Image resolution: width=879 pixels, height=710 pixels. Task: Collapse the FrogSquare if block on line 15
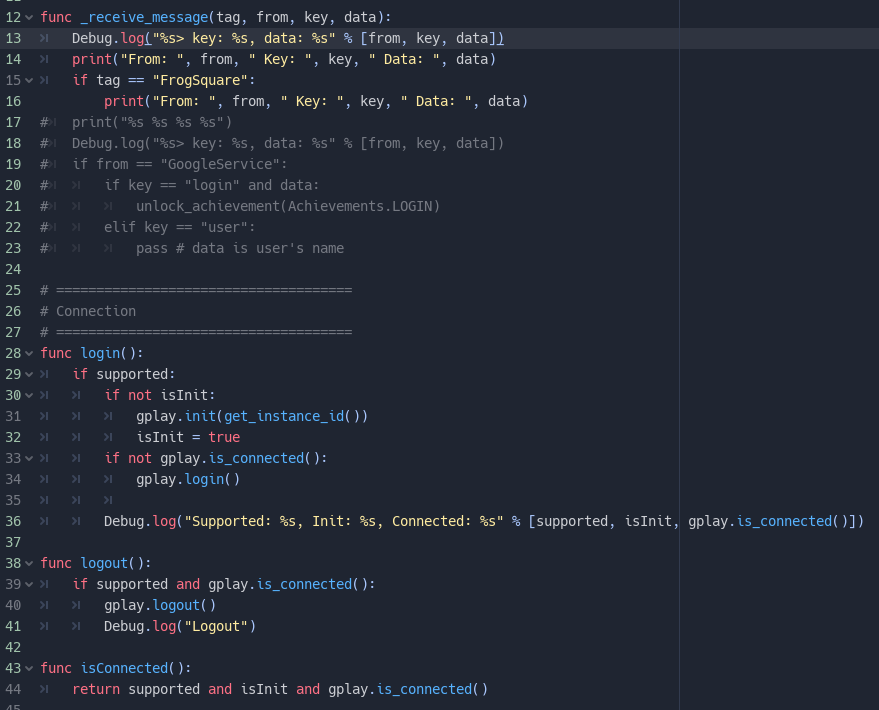click(28, 80)
